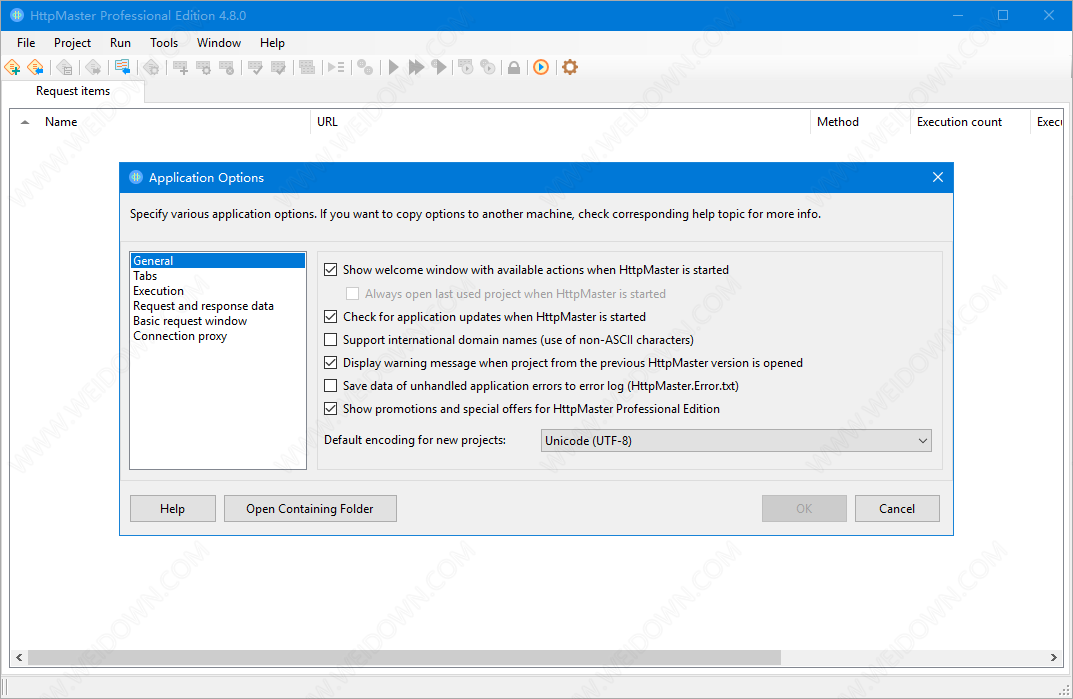Open the Help menu in menu bar

point(272,42)
